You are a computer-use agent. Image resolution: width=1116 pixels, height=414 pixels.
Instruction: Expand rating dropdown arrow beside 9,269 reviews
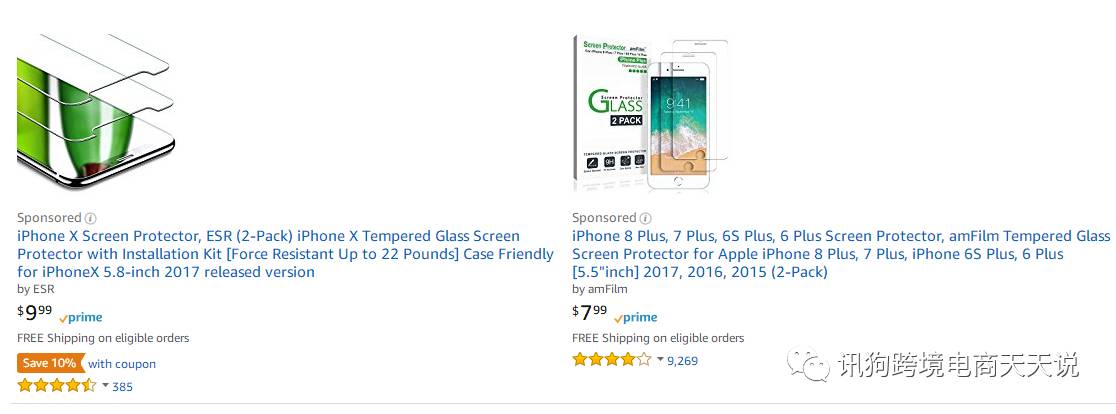pos(660,360)
